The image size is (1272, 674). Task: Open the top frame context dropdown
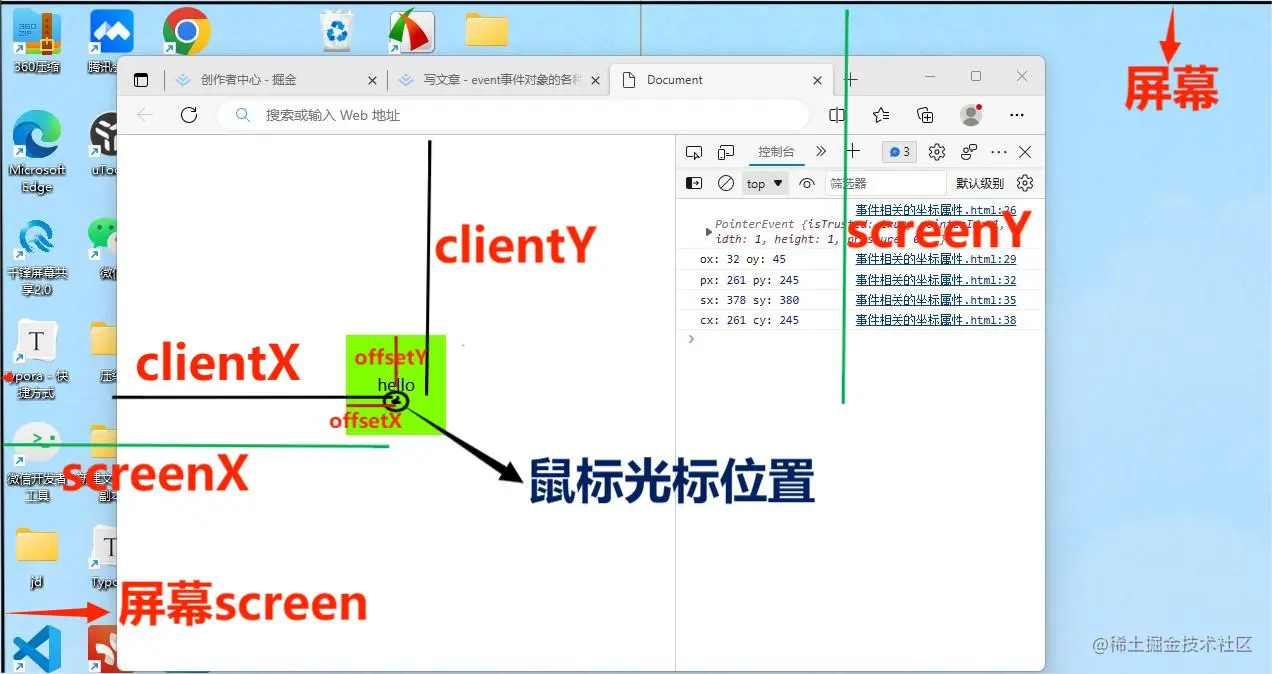pyautogui.click(x=763, y=183)
